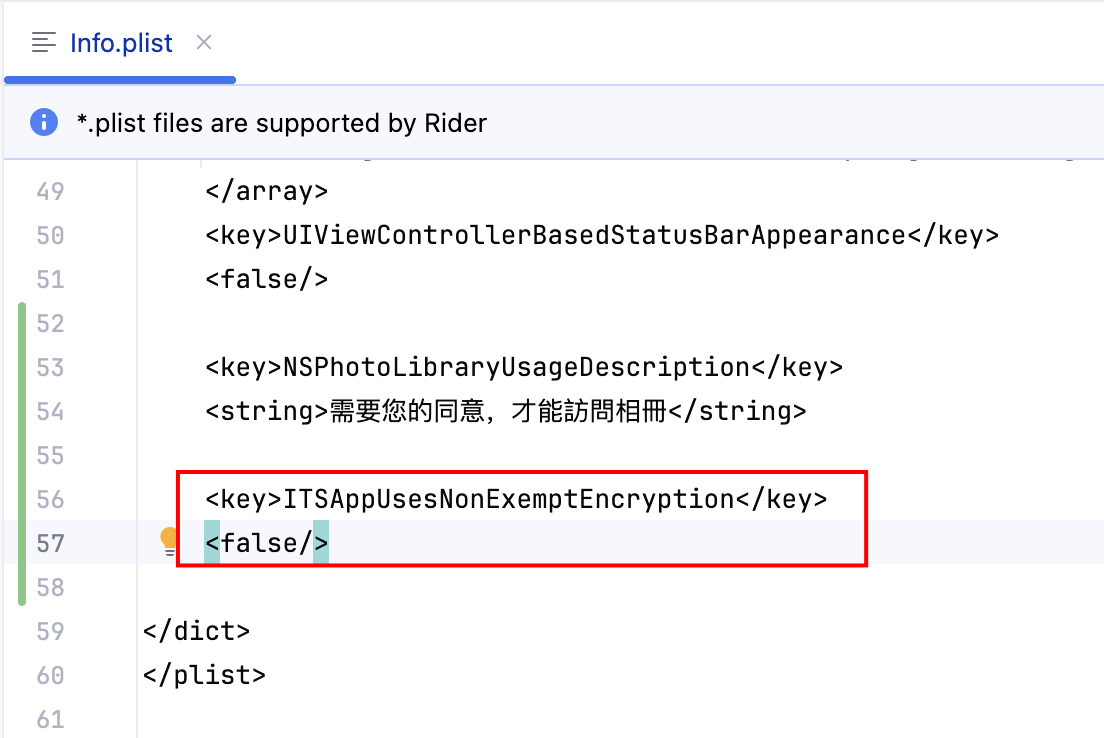
Task: Click the UIViewControllerBasedStatusBarAppearance key text
Action: tap(594, 235)
